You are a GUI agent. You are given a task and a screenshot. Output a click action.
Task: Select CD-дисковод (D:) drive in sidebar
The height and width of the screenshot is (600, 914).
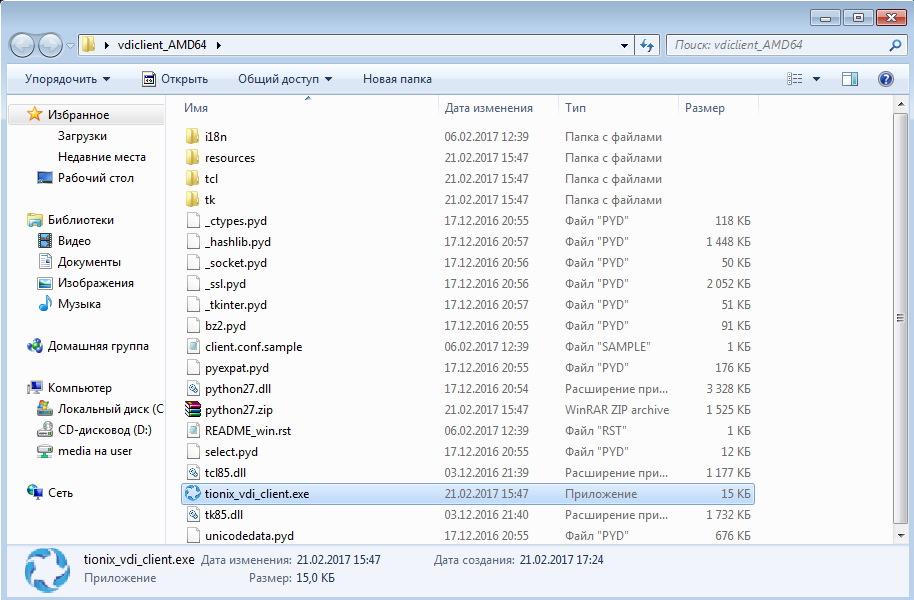tap(104, 430)
